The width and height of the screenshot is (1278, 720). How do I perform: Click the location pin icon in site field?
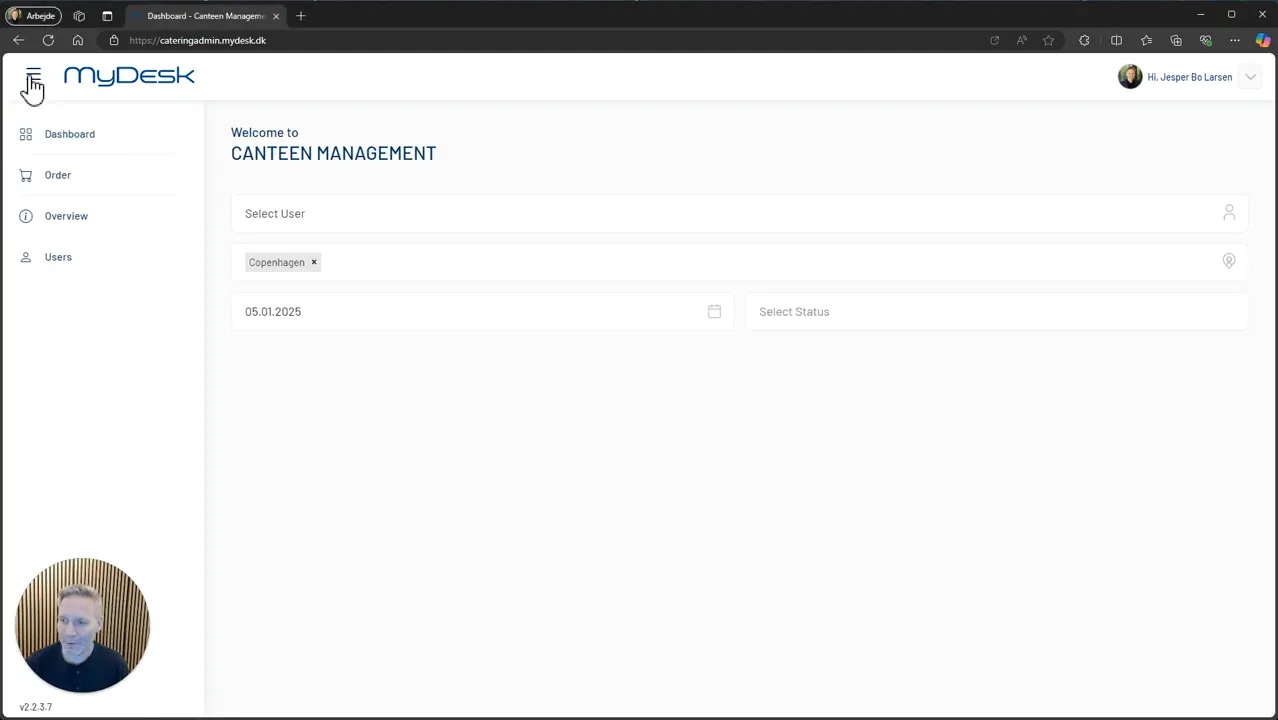coord(1229,261)
